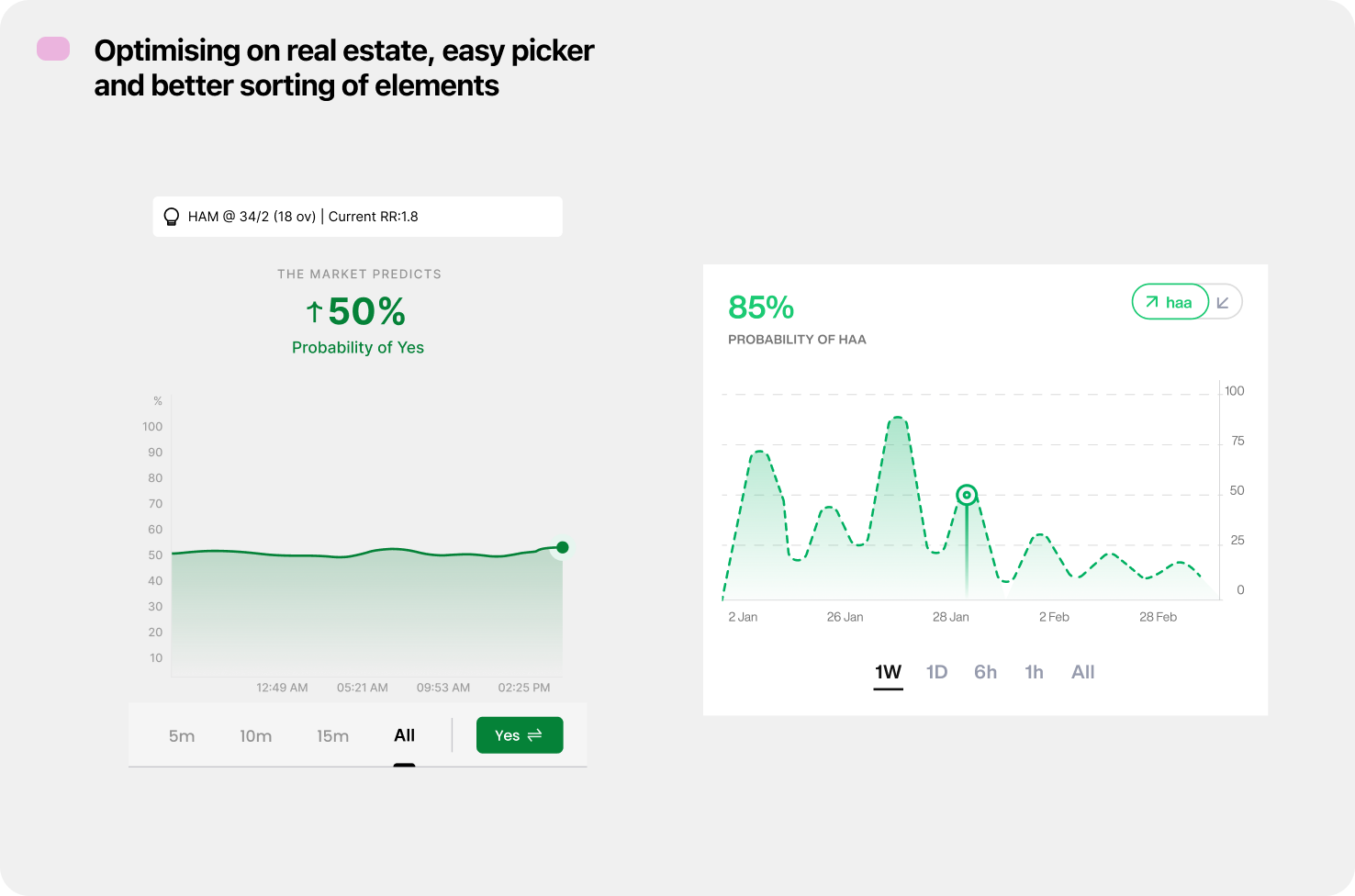
Task: Click the 12:49 AM axis label
Action: click(x=282, y=688)
